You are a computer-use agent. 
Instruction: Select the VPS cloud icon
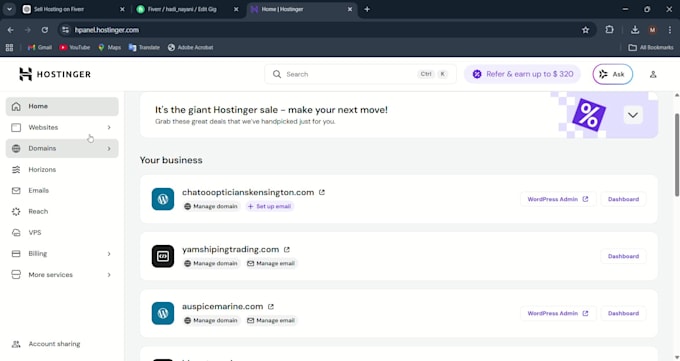[16, 233]
